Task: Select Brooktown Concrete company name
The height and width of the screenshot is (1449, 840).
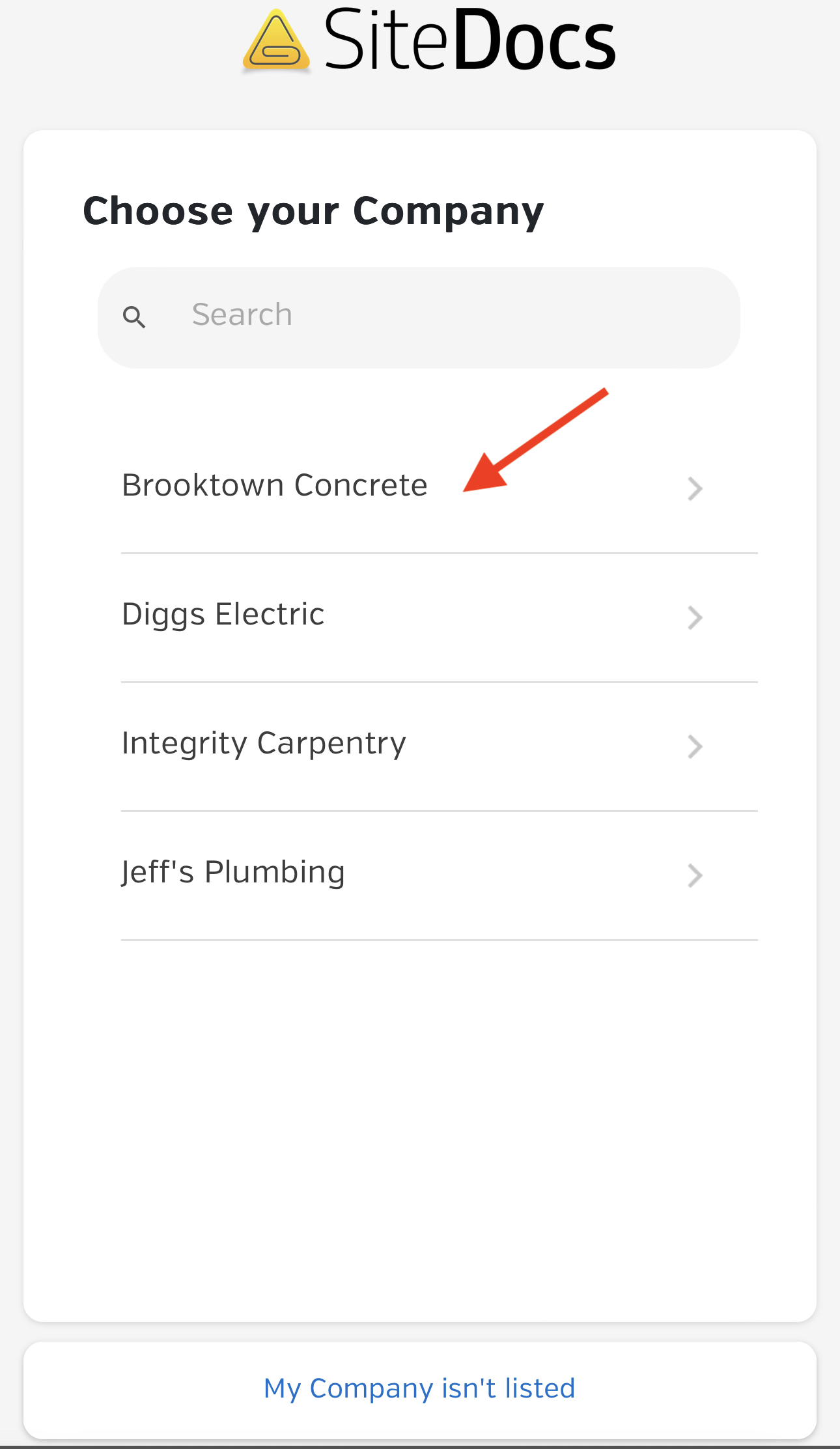Action: pos(275,485)
